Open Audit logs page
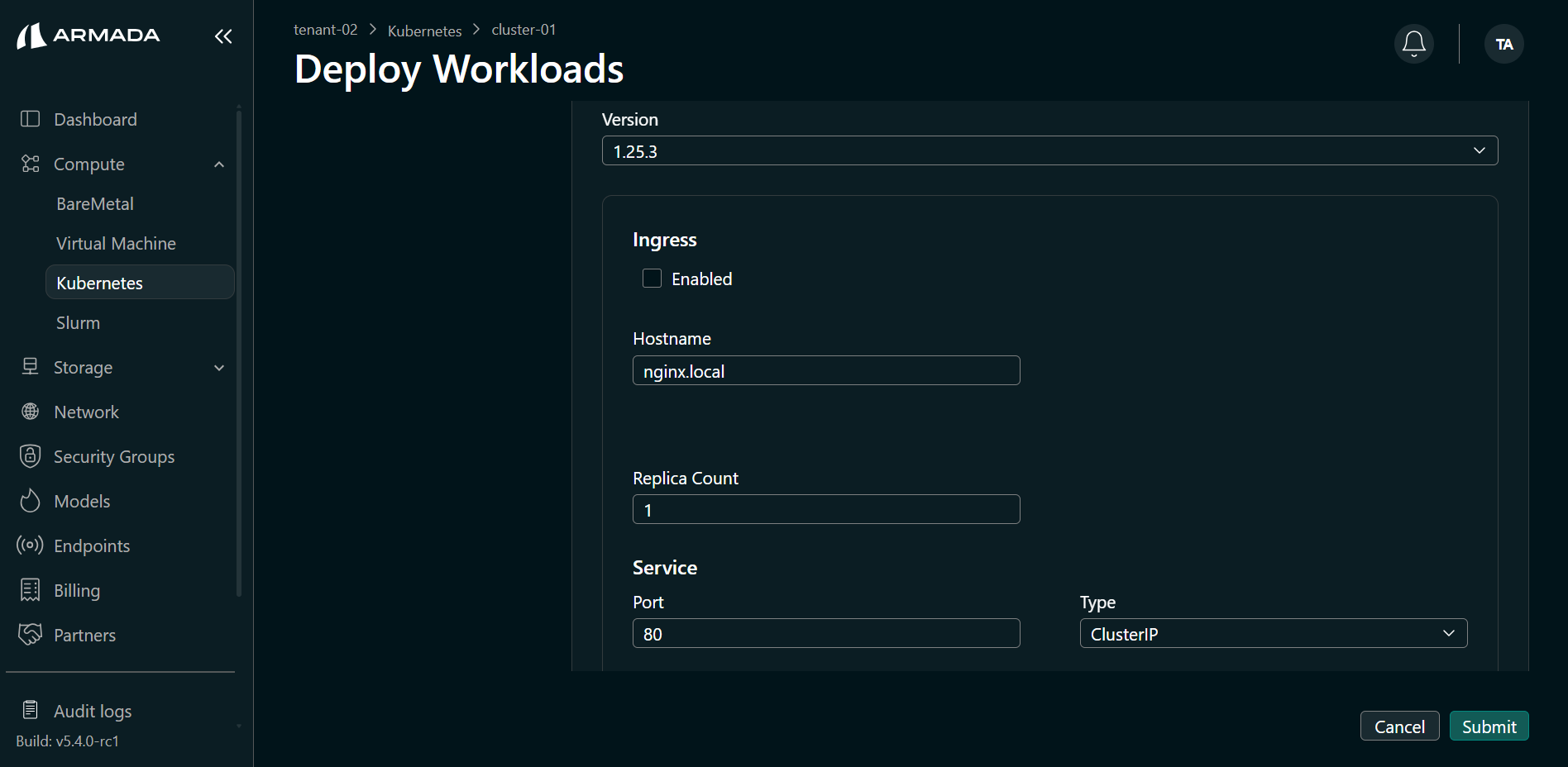This screenshot has height=767, width=1568. click(x=93, y=711)
